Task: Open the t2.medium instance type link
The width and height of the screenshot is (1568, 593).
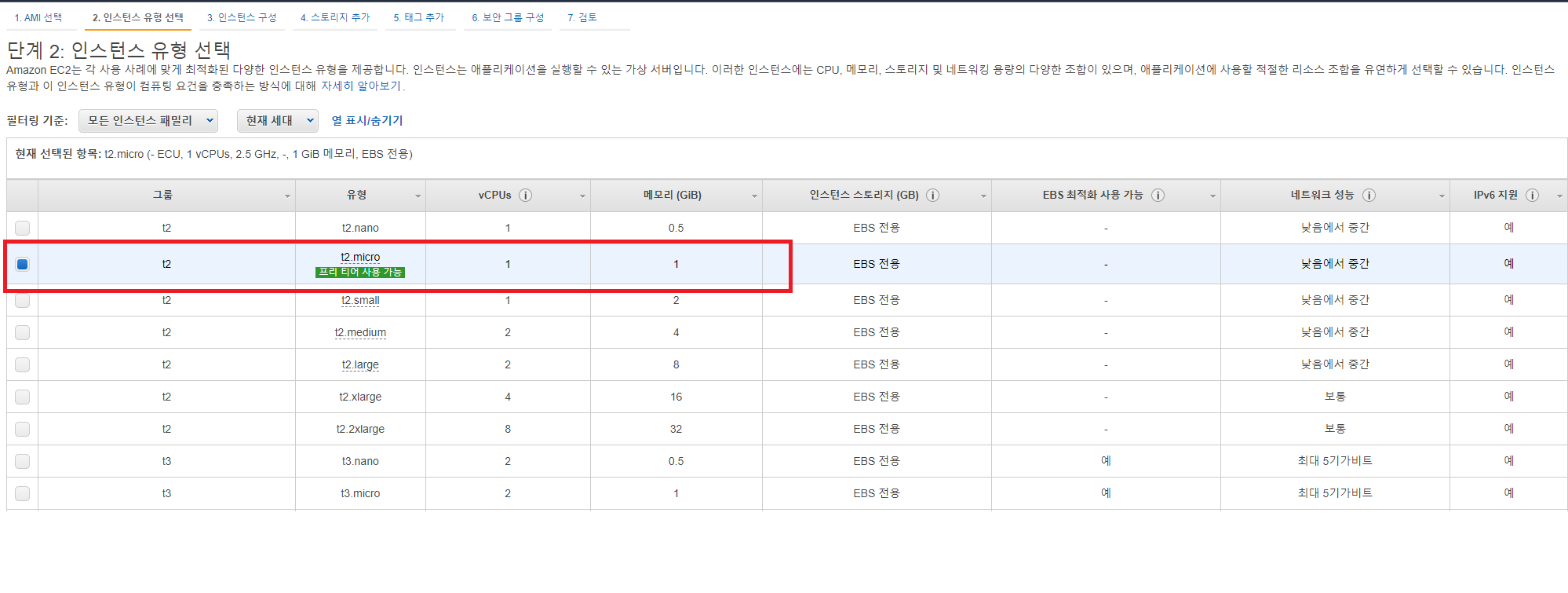Action: pyautogui.click(x=360, y=332)
